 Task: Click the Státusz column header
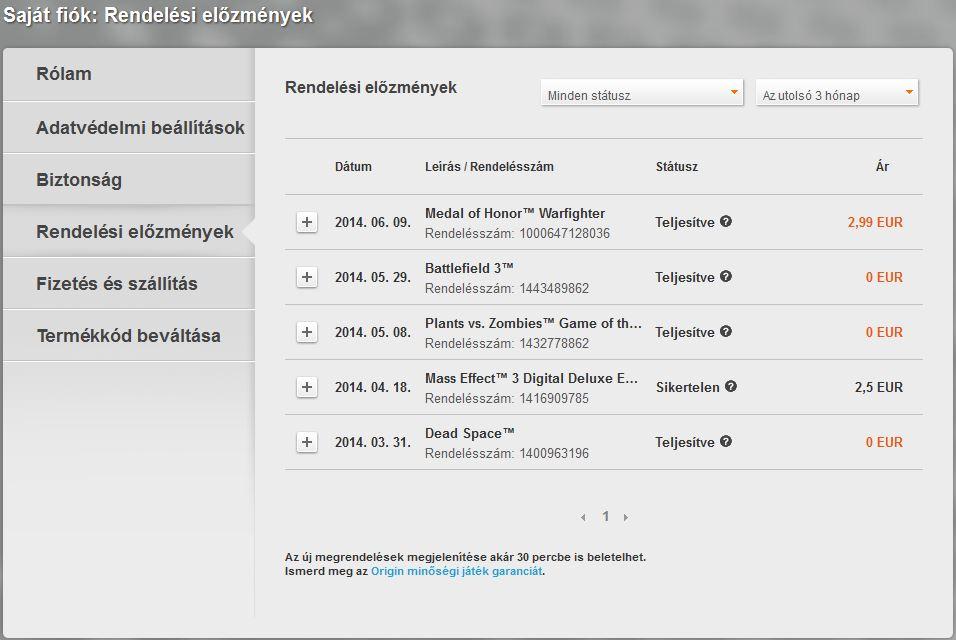[x=677, y=166]
